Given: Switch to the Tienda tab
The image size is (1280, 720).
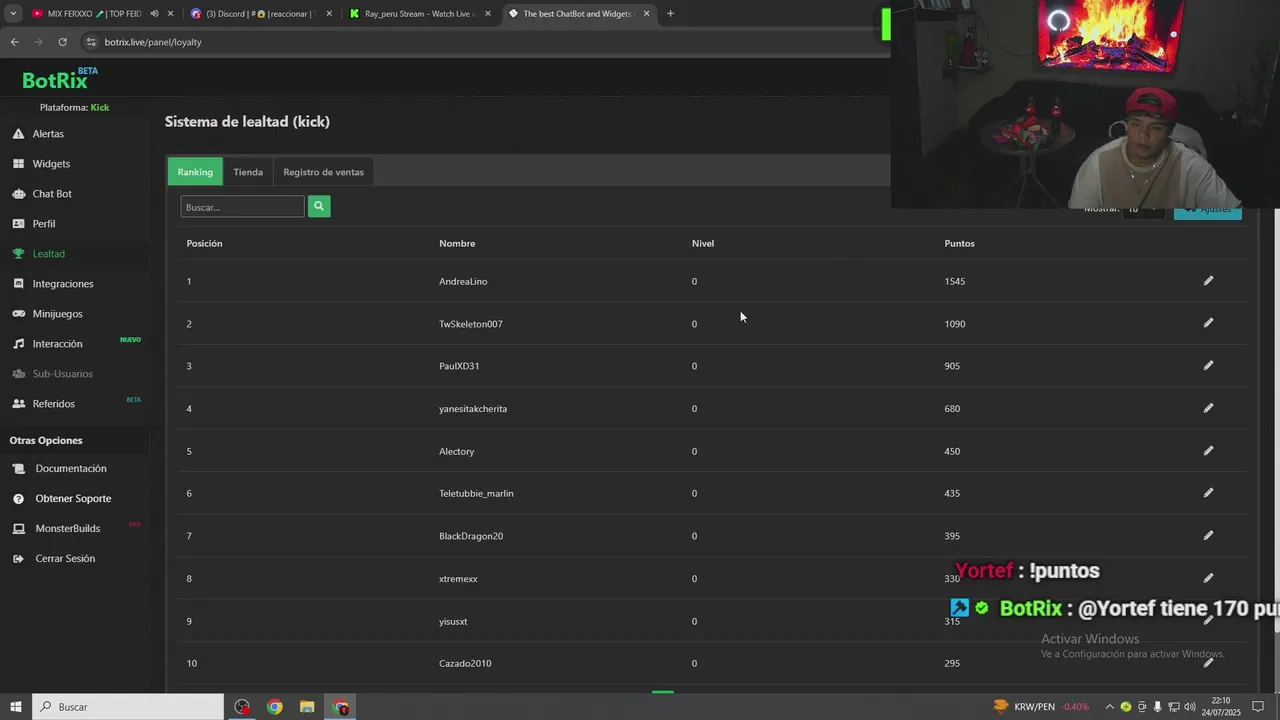Looking at the screenshot, I should [248, 172].
